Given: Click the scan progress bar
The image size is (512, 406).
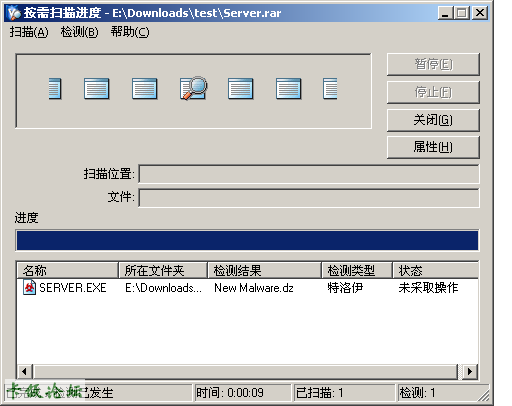Looking at the screenshot, I should tap(247, 240).
